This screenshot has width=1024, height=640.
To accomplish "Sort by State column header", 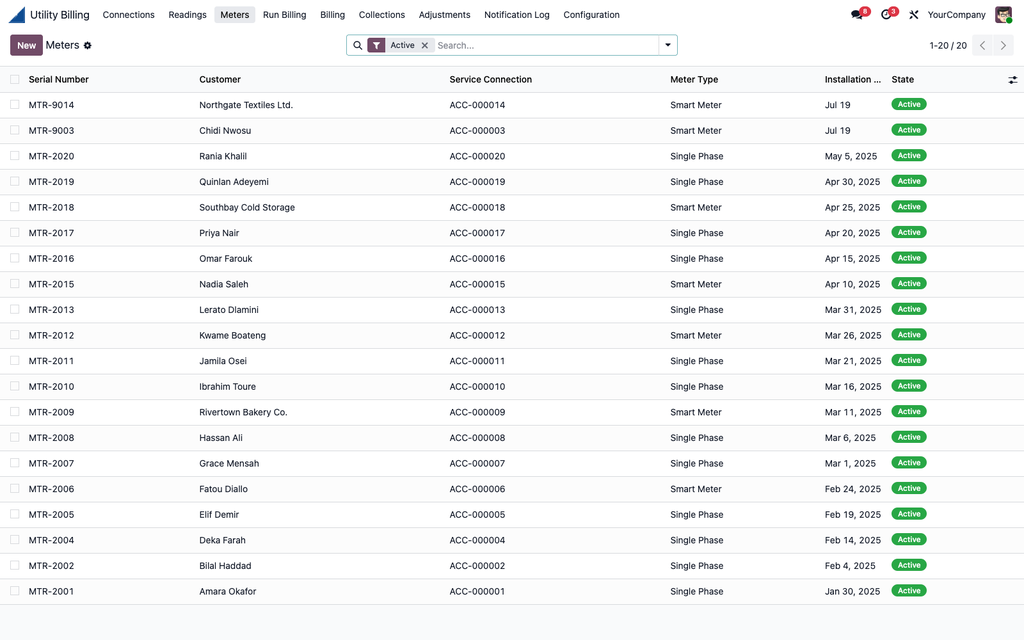I will pyautogui.click(x=903, y=80).
